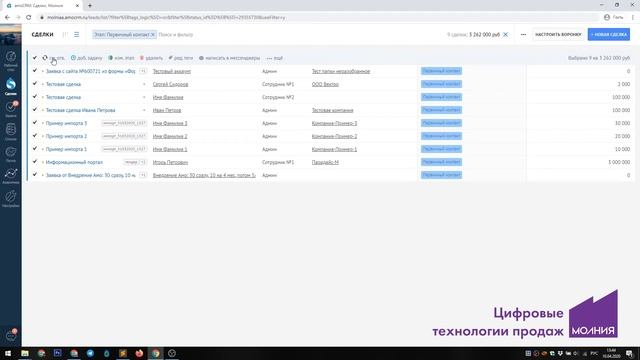Open File Explorer from taskbar
The height and width of the screenshot is (360, 640).
(x=25, y=353)
